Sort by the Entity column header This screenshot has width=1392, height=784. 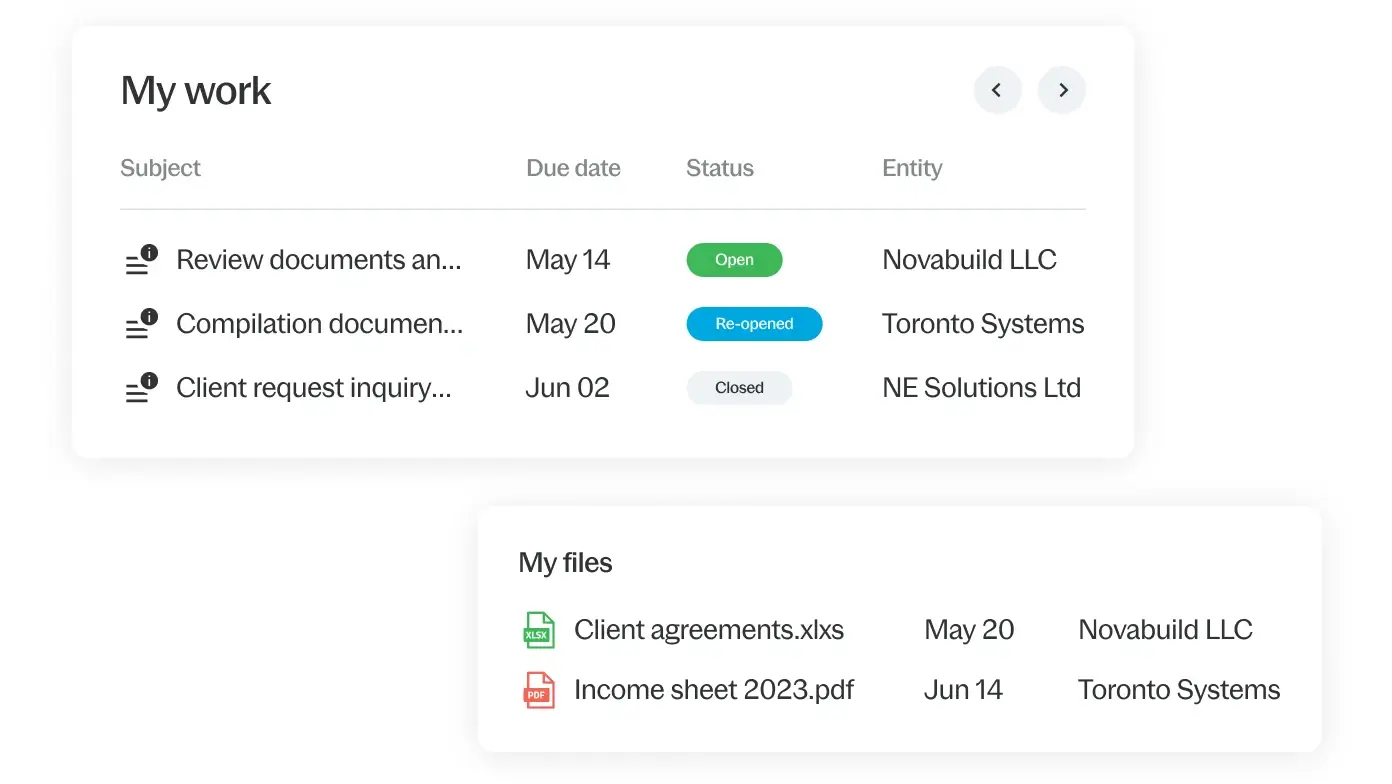click(912, 168)
